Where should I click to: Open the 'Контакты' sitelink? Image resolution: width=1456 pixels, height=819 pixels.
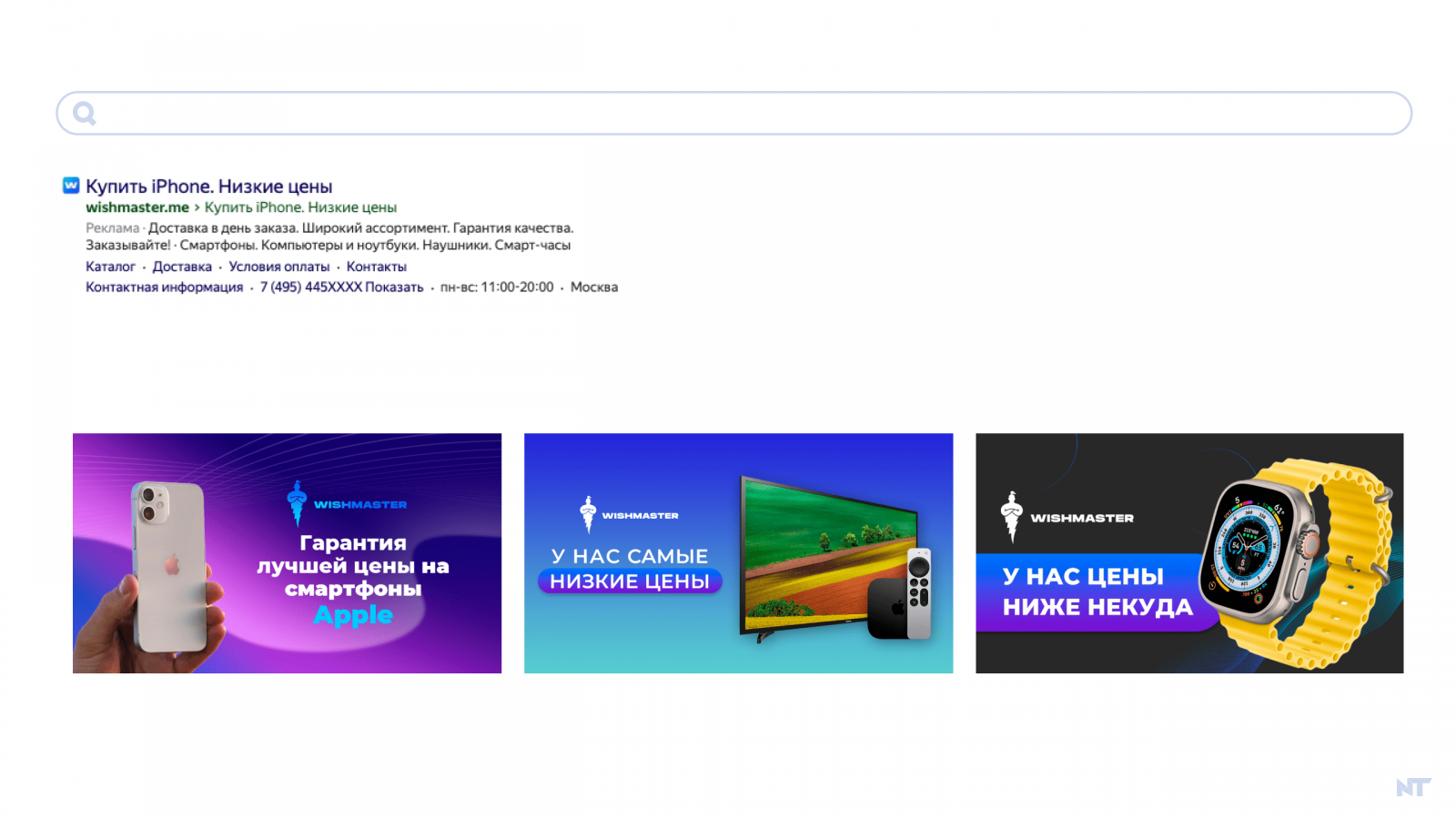pos(377,267)
